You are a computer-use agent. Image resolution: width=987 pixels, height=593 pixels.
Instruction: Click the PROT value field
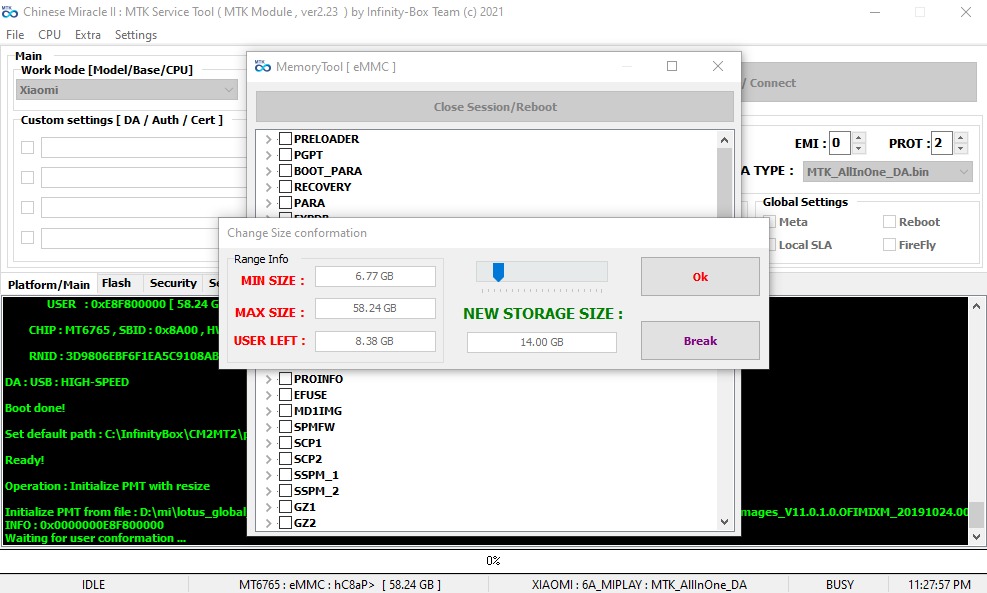pos(942,143)
